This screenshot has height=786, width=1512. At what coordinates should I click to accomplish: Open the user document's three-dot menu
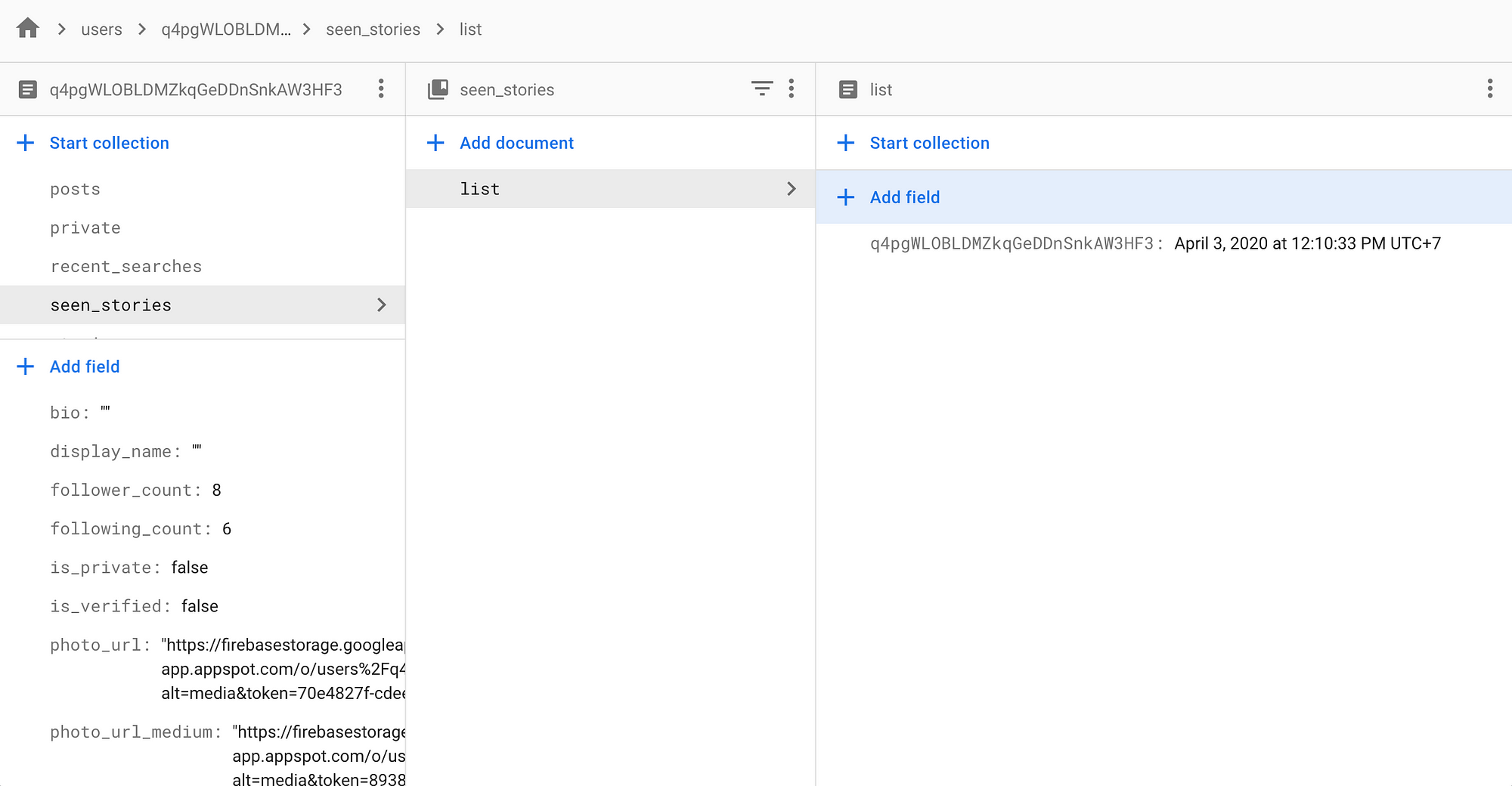click(x=381, y=89)
